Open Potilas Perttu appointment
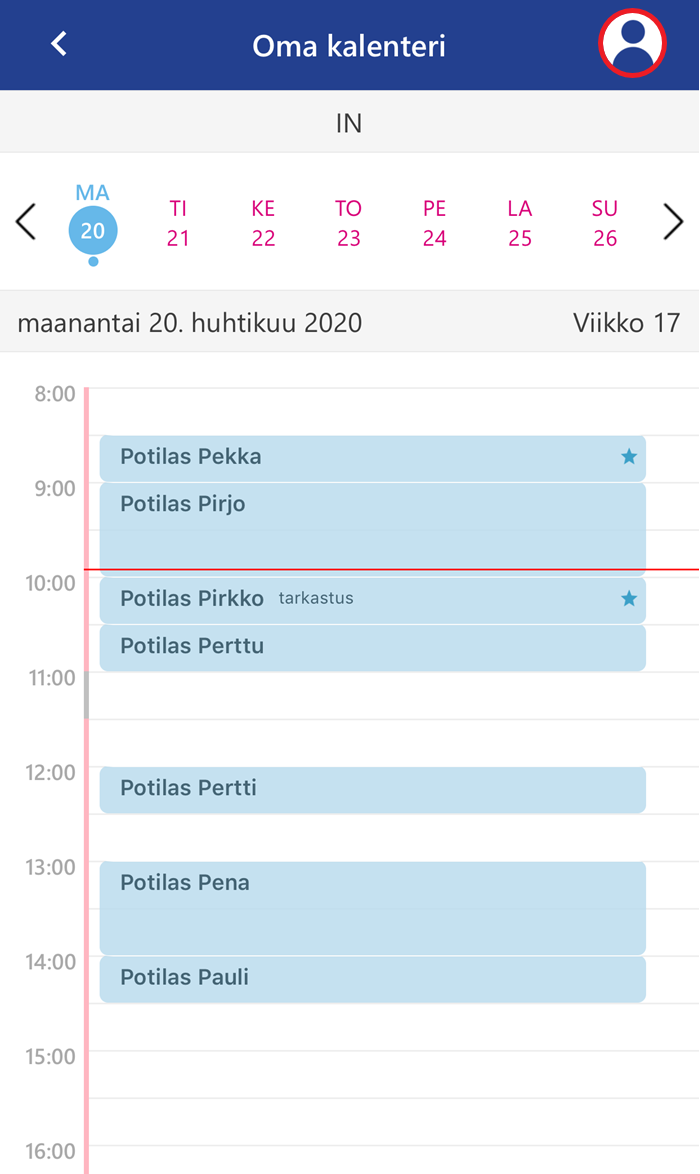This screenshot has height=1174, width=700. [x=373, y=648]
